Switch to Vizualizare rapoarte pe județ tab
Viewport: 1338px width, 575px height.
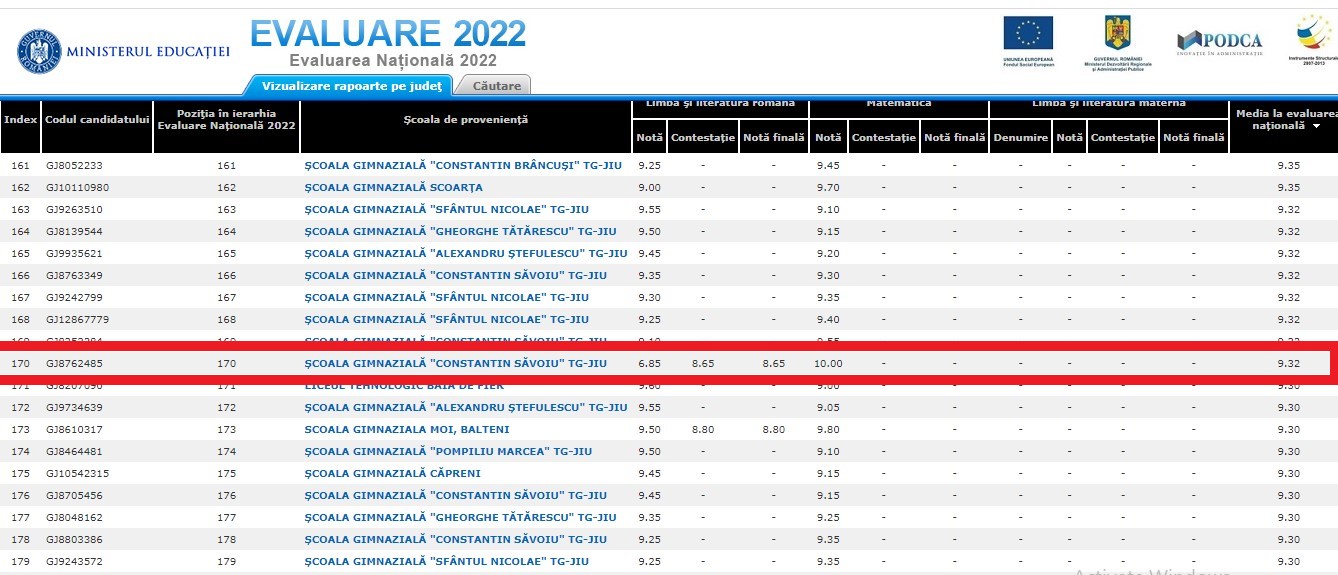tap(350, 86)
